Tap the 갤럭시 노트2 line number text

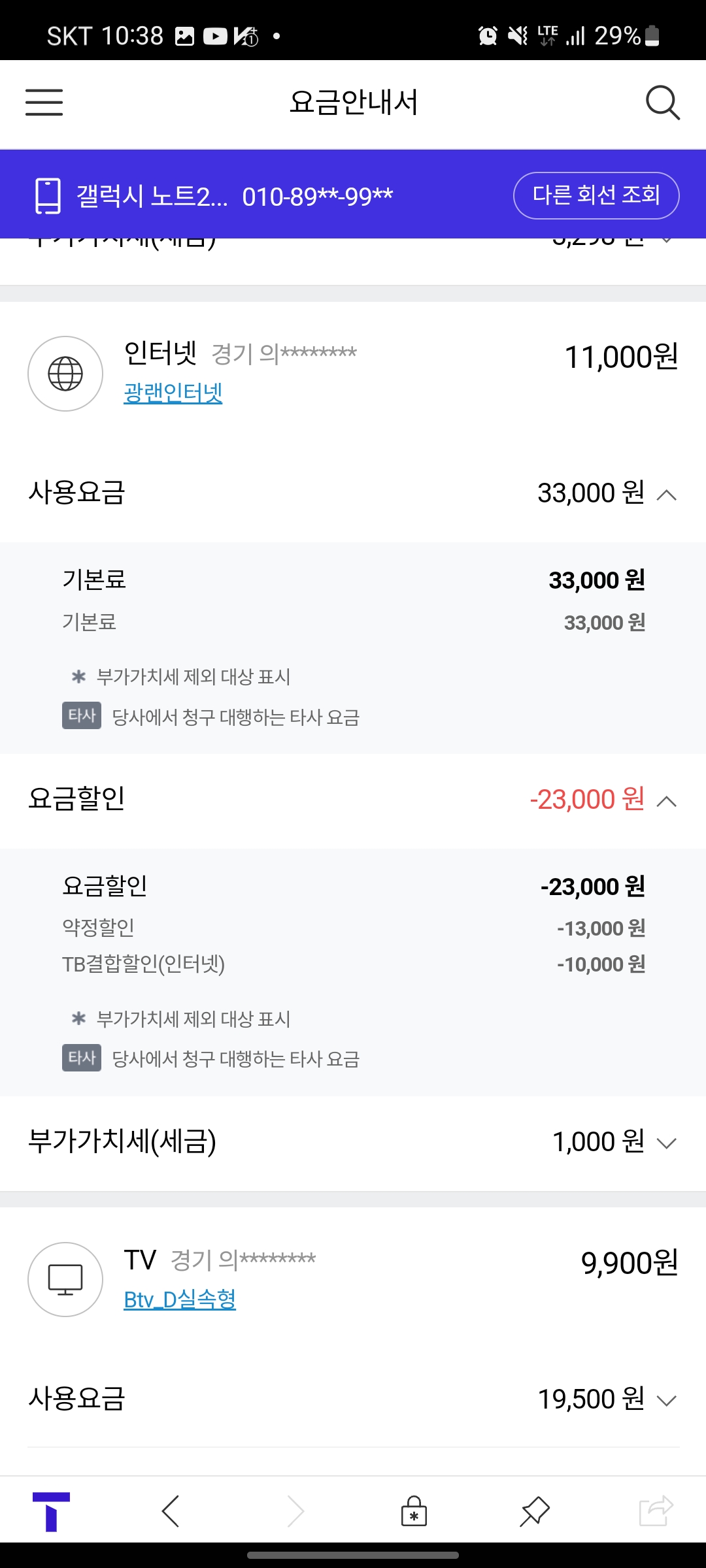(x=235, y=195)
